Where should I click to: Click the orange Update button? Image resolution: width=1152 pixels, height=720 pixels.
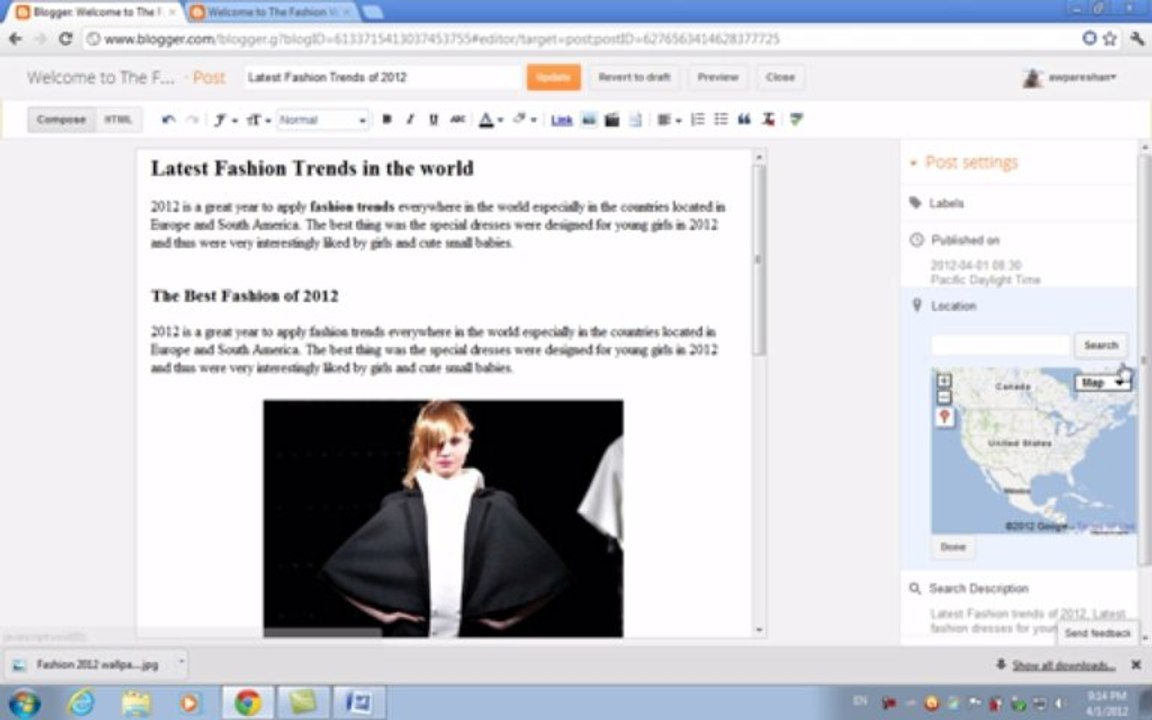553,77
